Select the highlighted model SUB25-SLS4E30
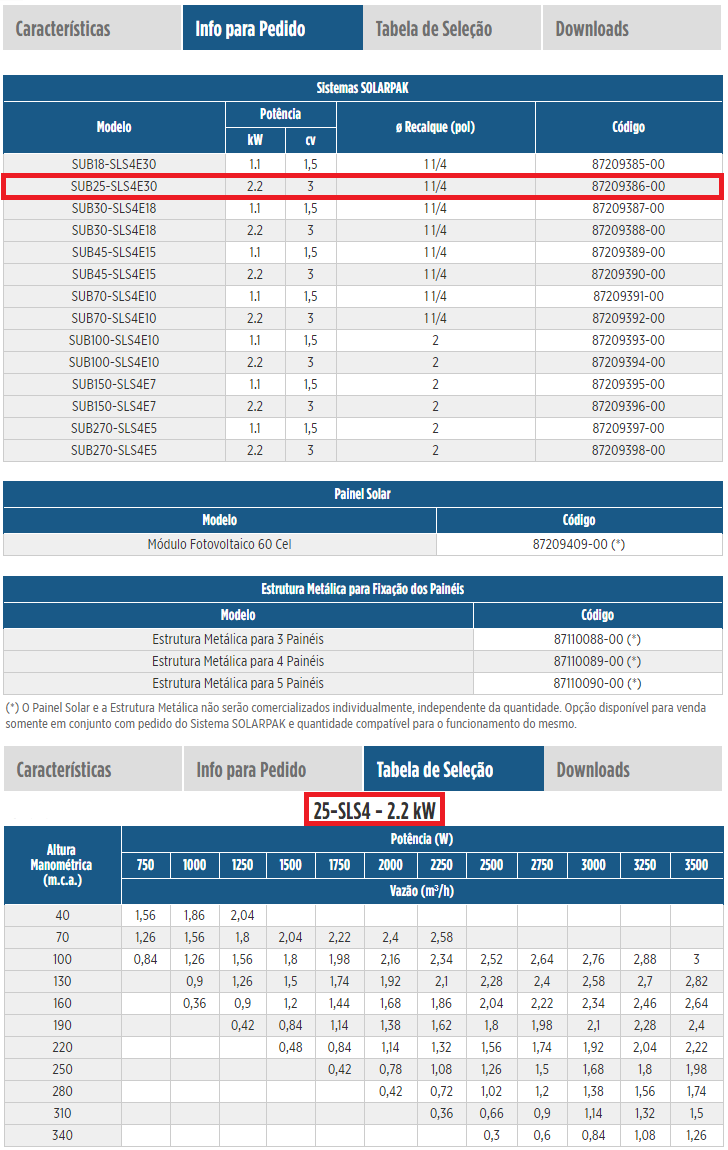The width and height of the screenshot is (728, 1150). pyautogui.click(x=114, y=186)
